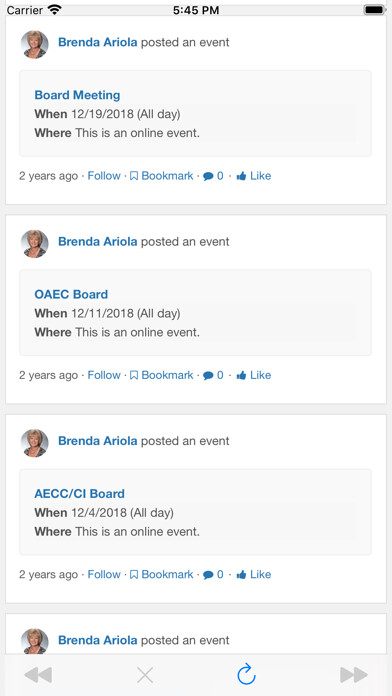Bookmark the Board Meeting event

(162, 176)
